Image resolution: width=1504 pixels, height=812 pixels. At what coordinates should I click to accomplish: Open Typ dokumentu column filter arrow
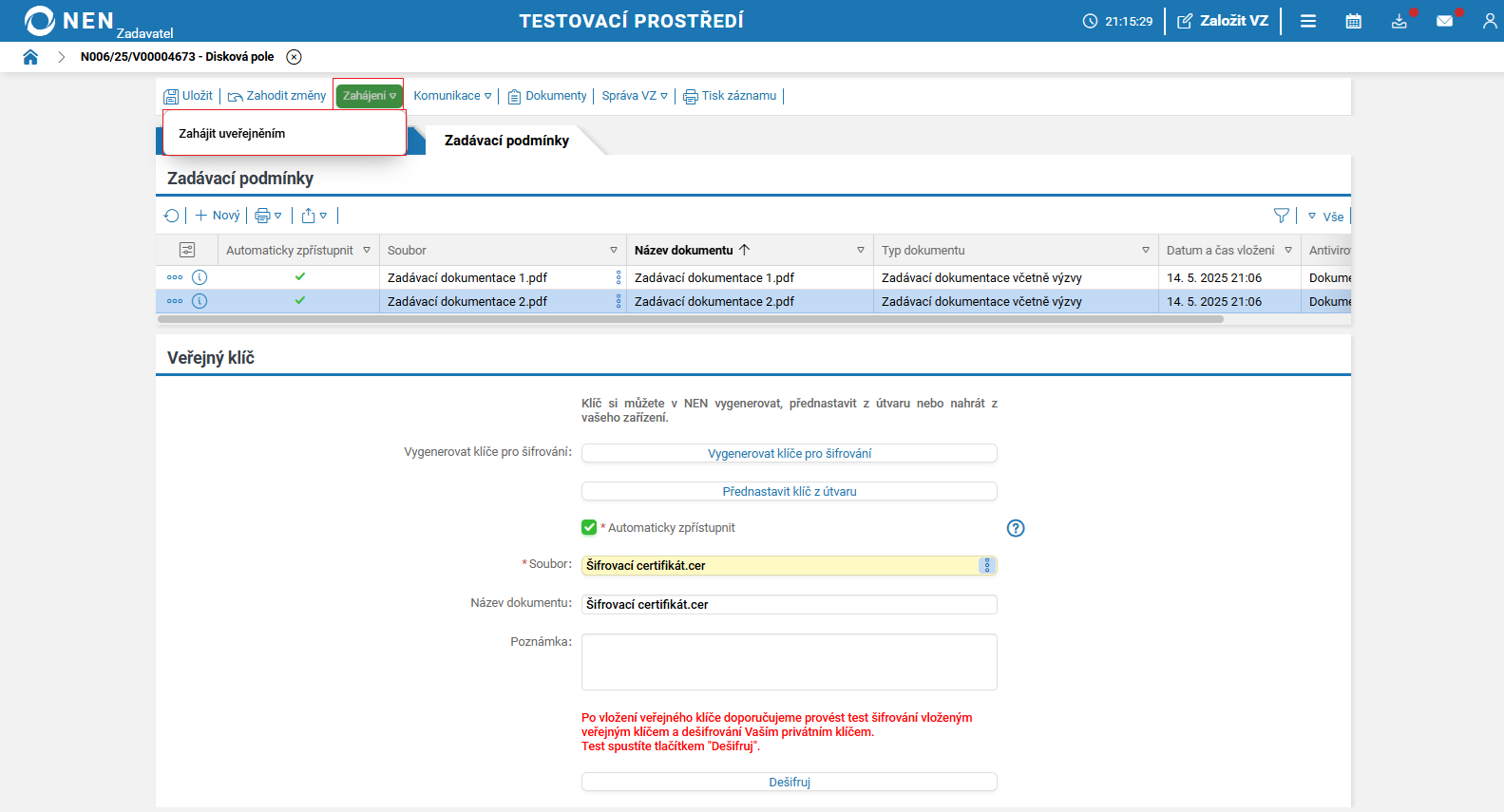pos(1146,250)
